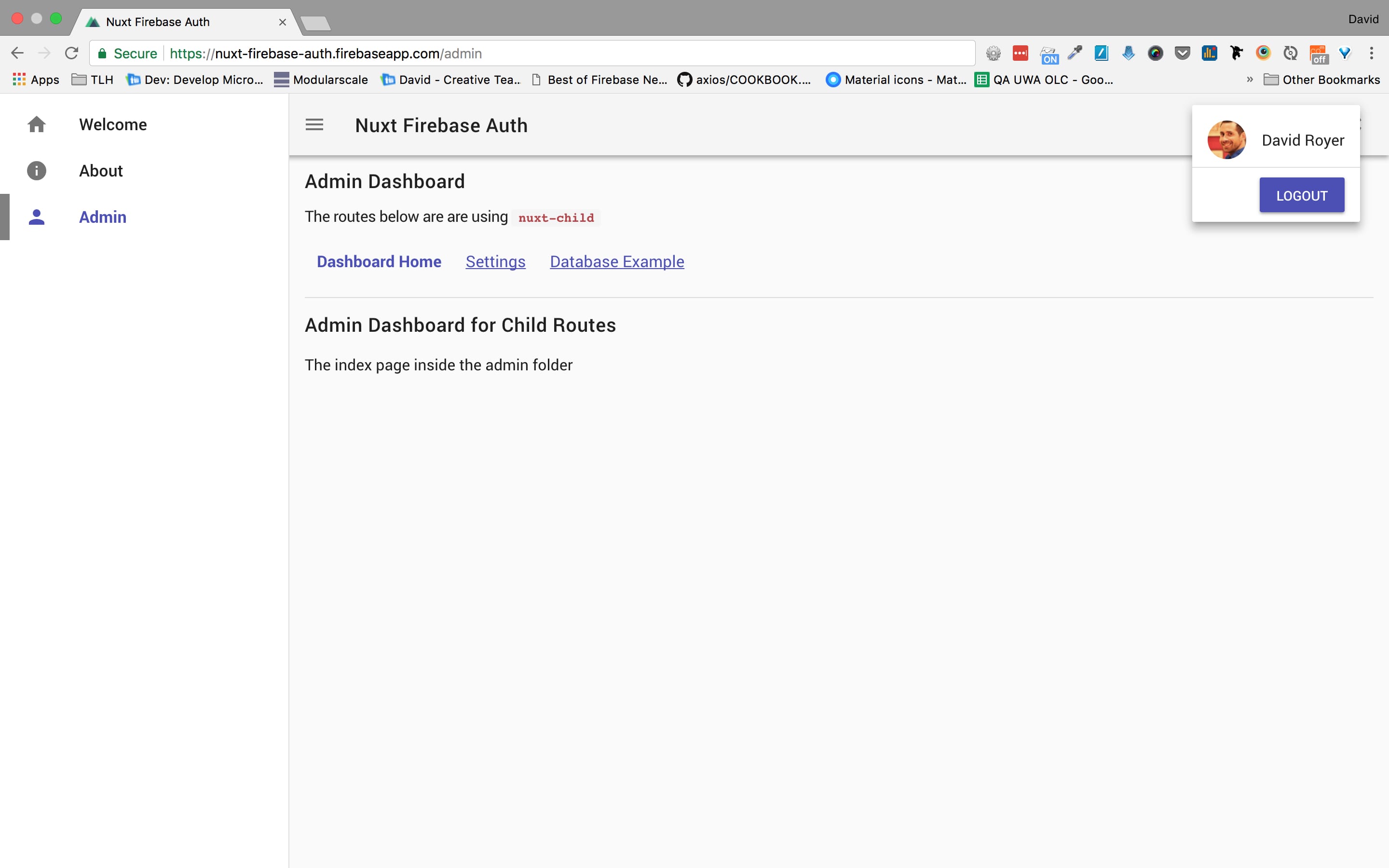This screenshot has width=1389, height=868.
Task: Click the hamburger menu icon
Action: tap(314, 124)
